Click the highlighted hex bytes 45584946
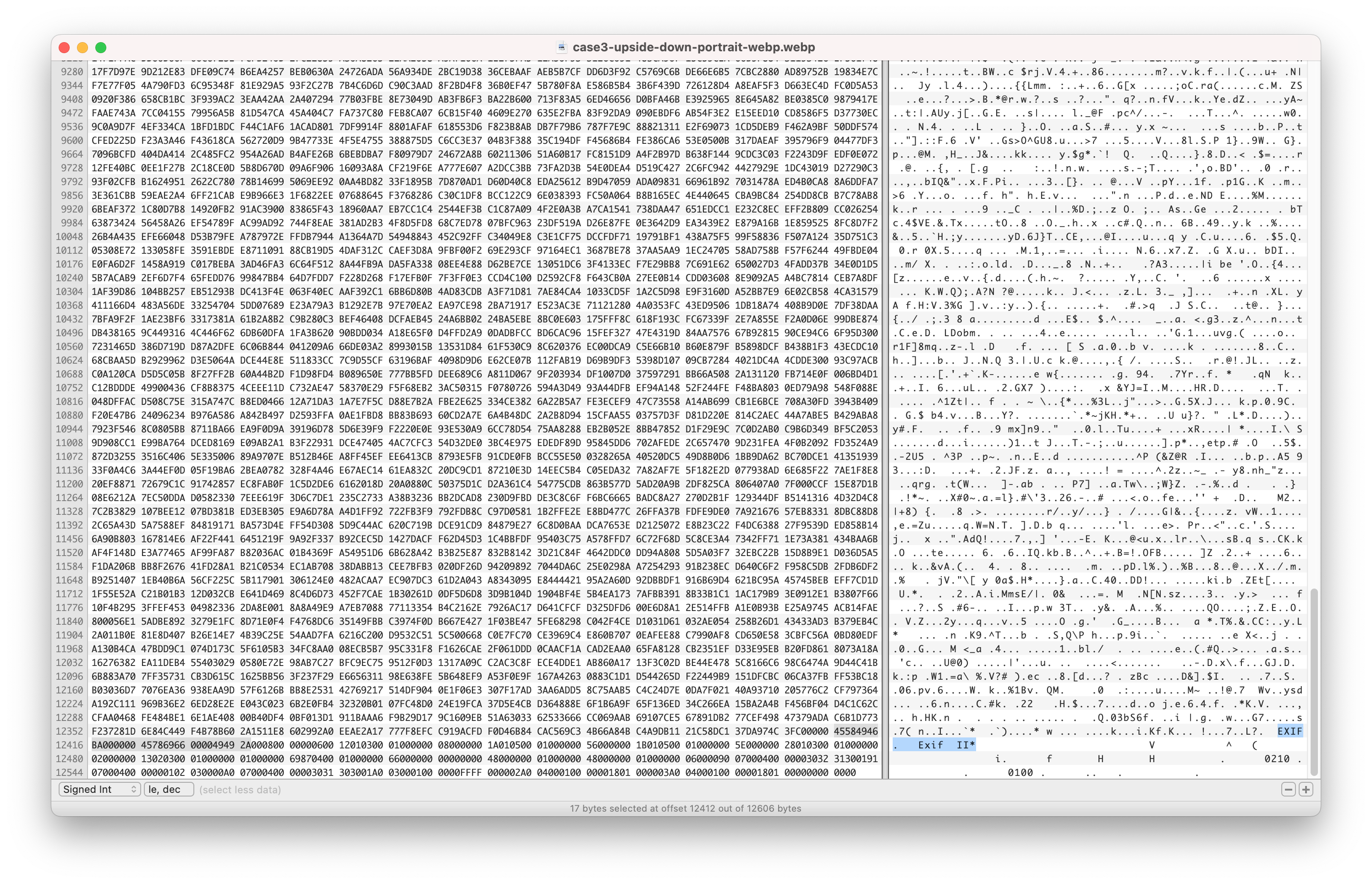Viewport: 1372px width, 884px height. click(856, 731)
